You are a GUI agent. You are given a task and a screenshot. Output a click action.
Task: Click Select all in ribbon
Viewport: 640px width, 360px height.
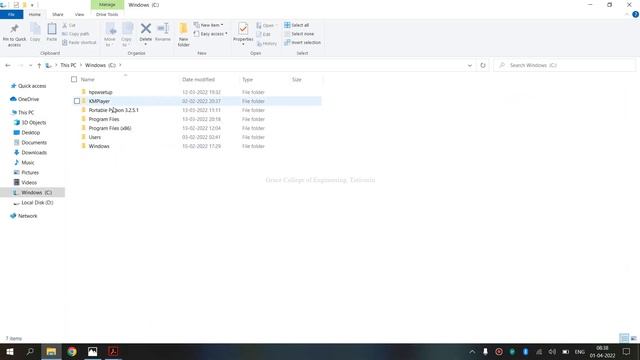tap(297, 25)
